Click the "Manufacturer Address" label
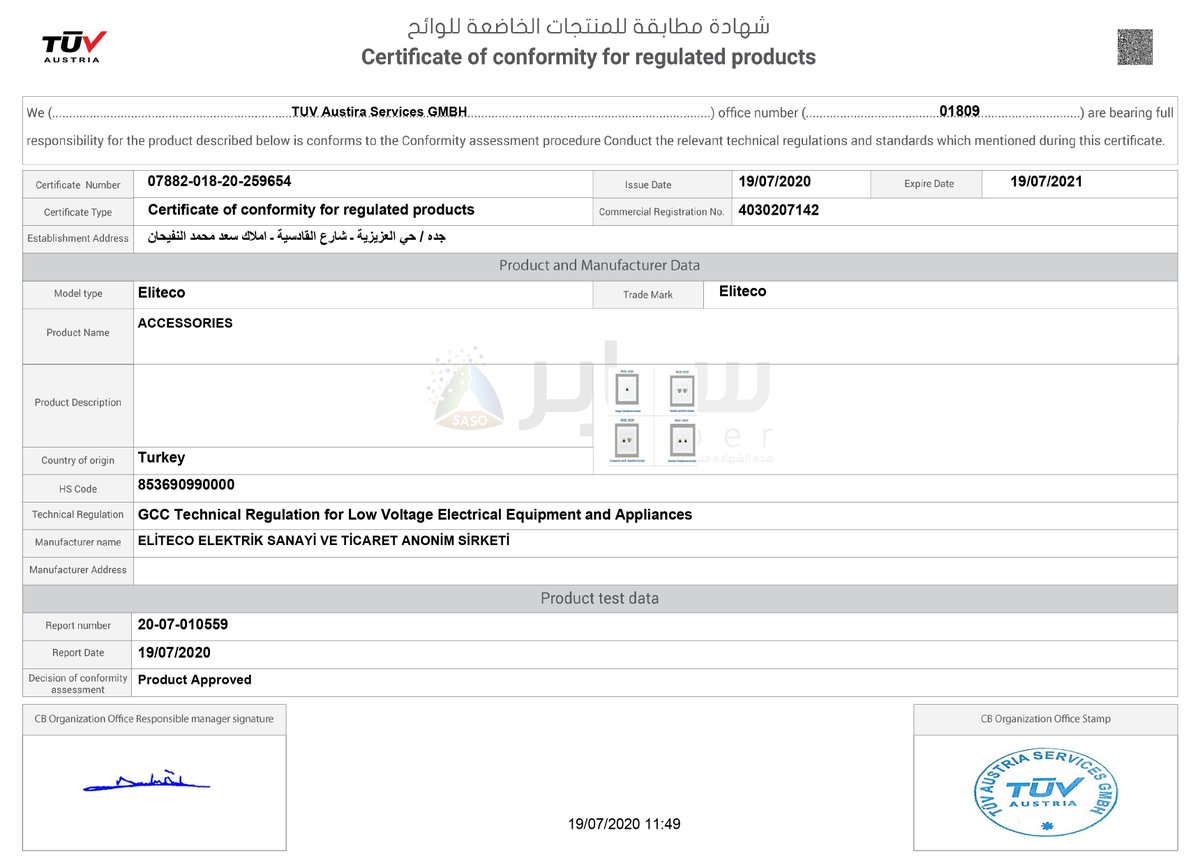The width and height of the screenshot is (1200, 865). pyautogui.click(x=78, y=570)
